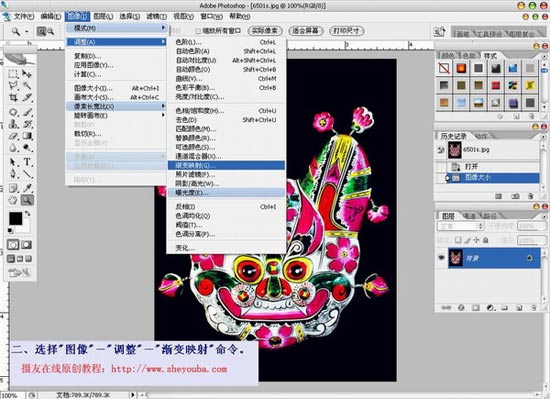This screenshot has width=550, height=399.
Task: Select the Crop tool
Action: (13, 98)
